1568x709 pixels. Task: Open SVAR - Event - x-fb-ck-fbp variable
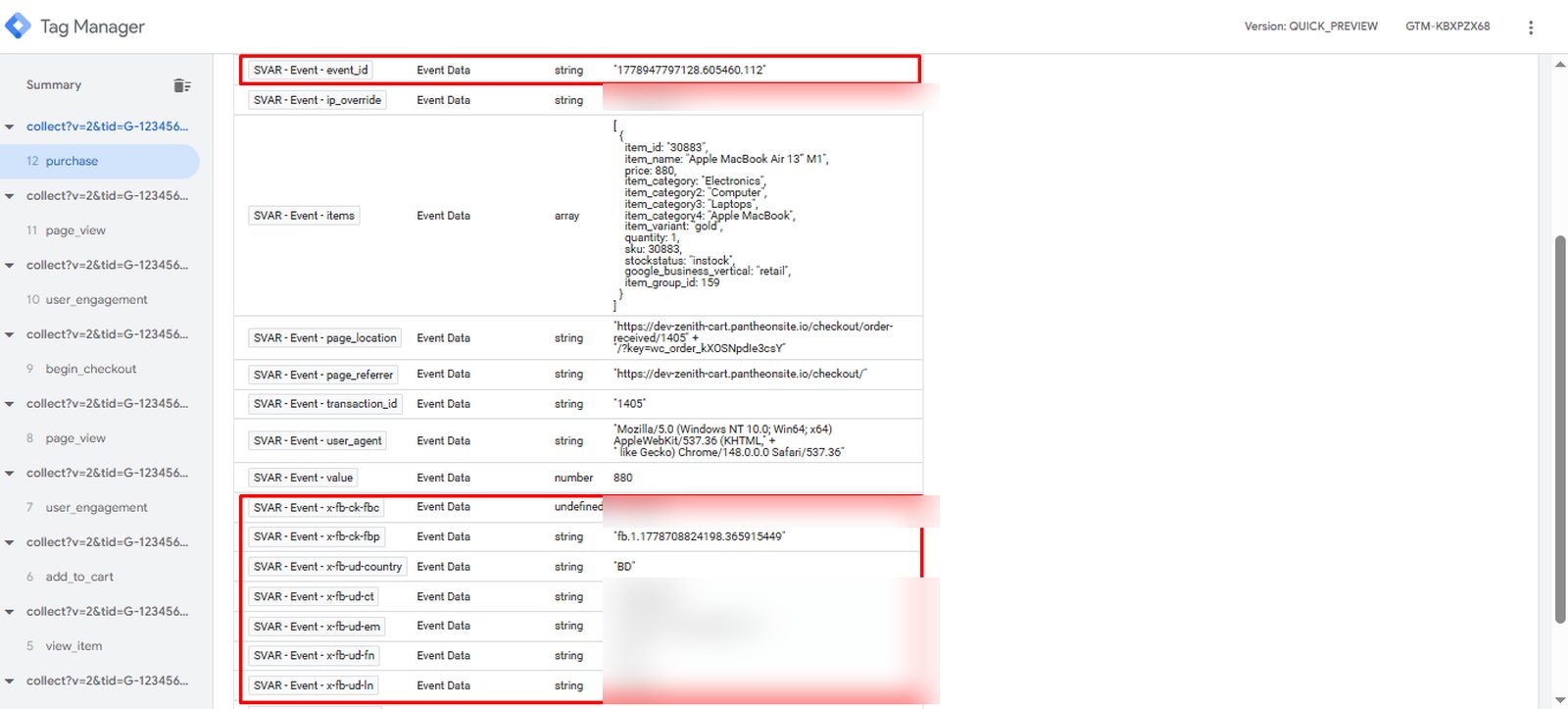(317, 537)
